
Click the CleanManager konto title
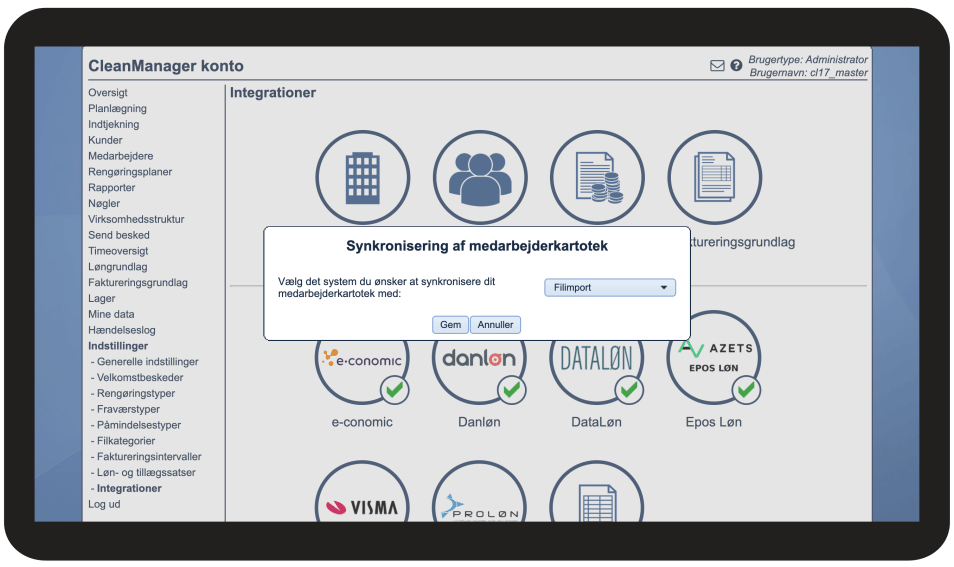tap(166, 66)
